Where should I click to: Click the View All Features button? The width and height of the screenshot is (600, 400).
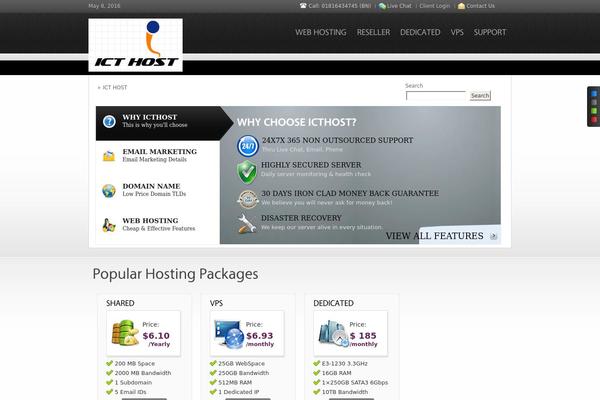coord(441,236)
